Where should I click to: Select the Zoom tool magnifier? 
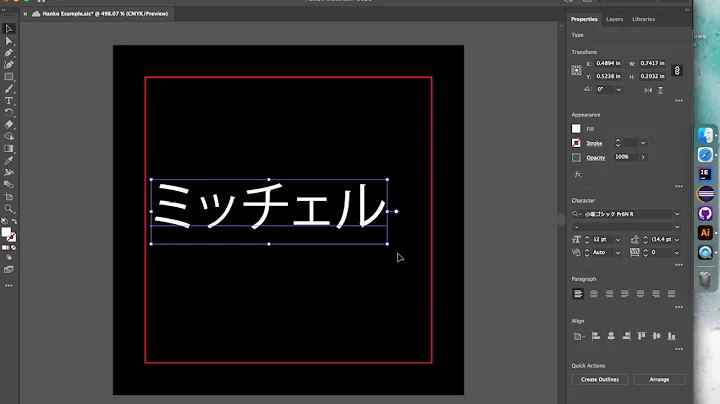tap(9, 208)
